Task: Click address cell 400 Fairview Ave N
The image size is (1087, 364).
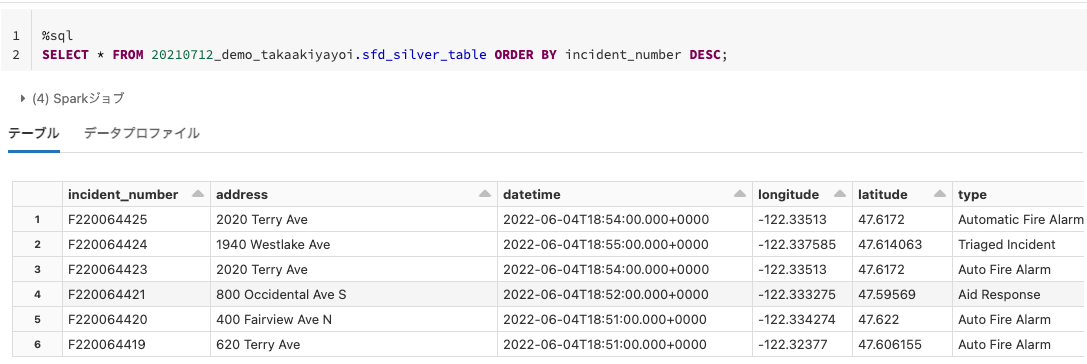Action: 354,320
